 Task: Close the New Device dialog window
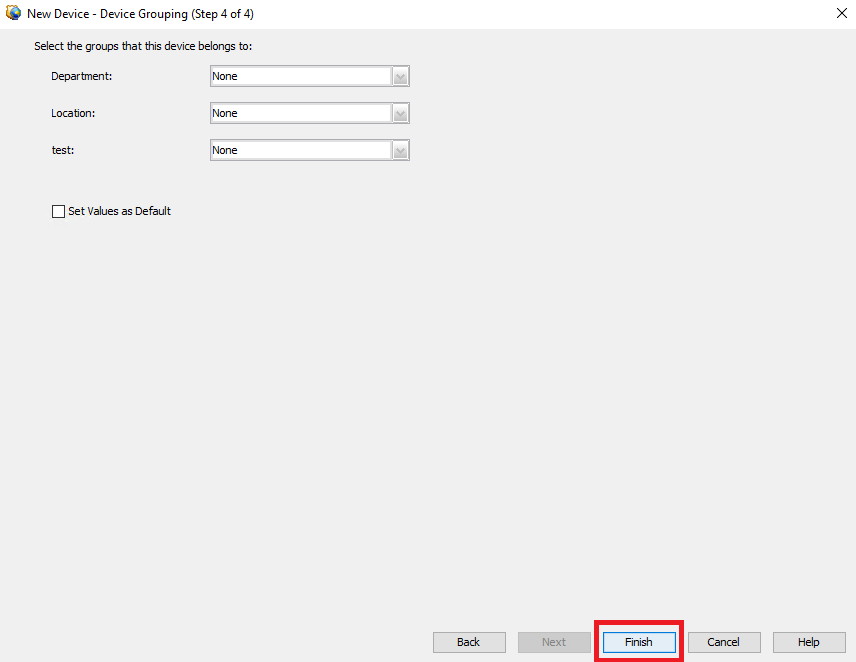[842, 13]
